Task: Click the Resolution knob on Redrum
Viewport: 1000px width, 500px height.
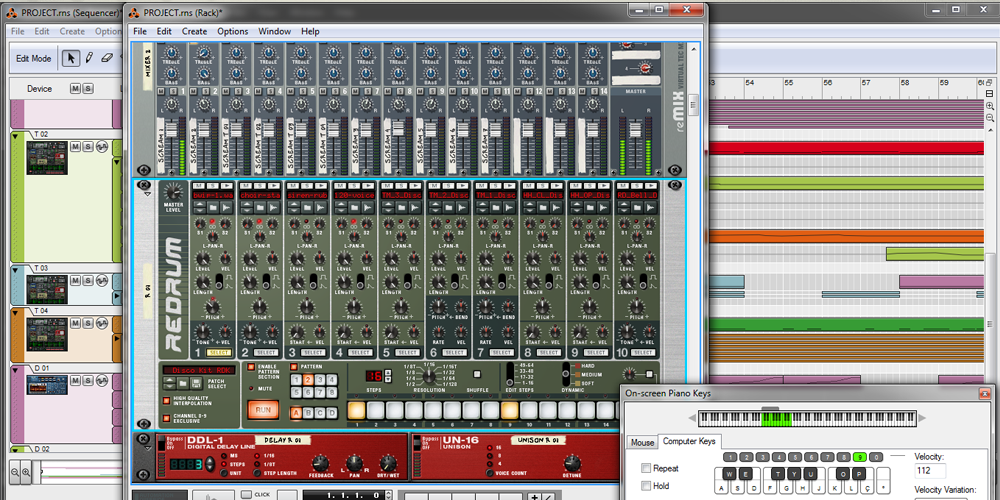Action: click(429, 374)
